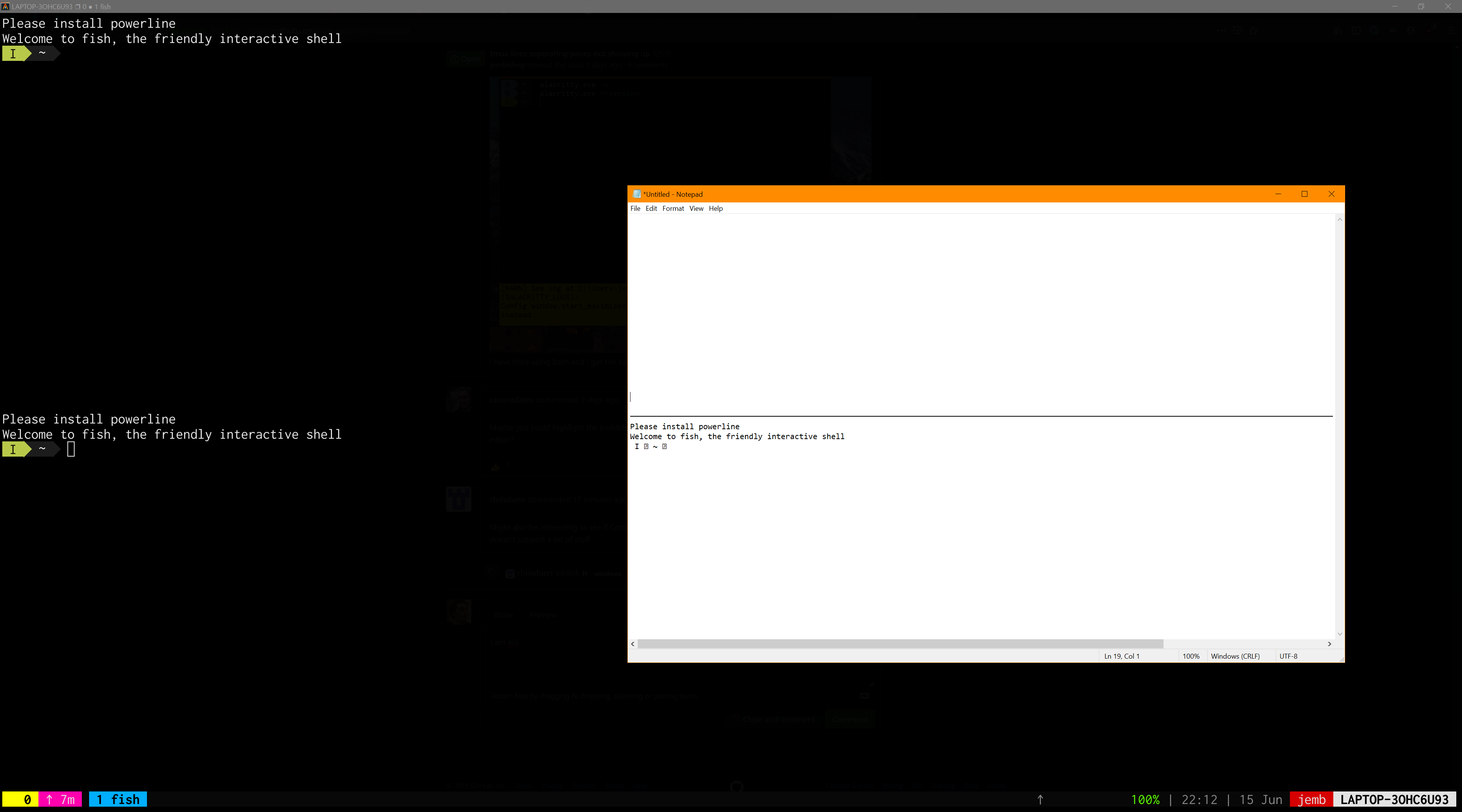The image size is (1462, 812).
Task: Click the chrisduerr username link
Action: [509, 499]
